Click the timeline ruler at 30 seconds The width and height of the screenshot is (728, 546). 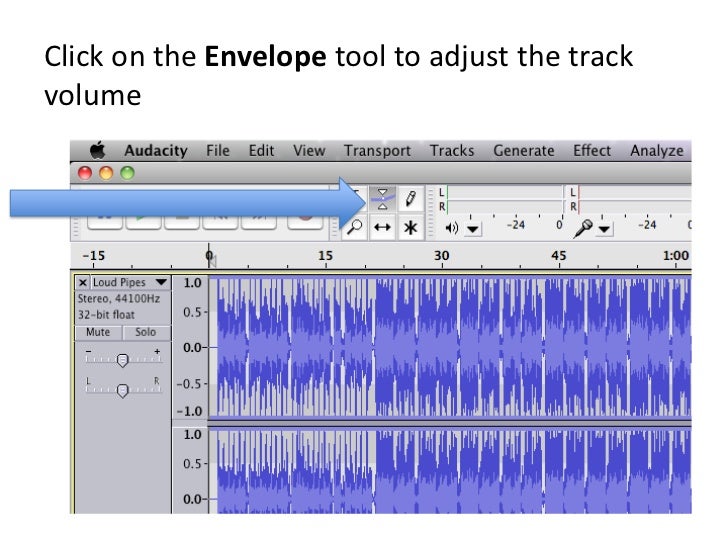pos(442,256)
